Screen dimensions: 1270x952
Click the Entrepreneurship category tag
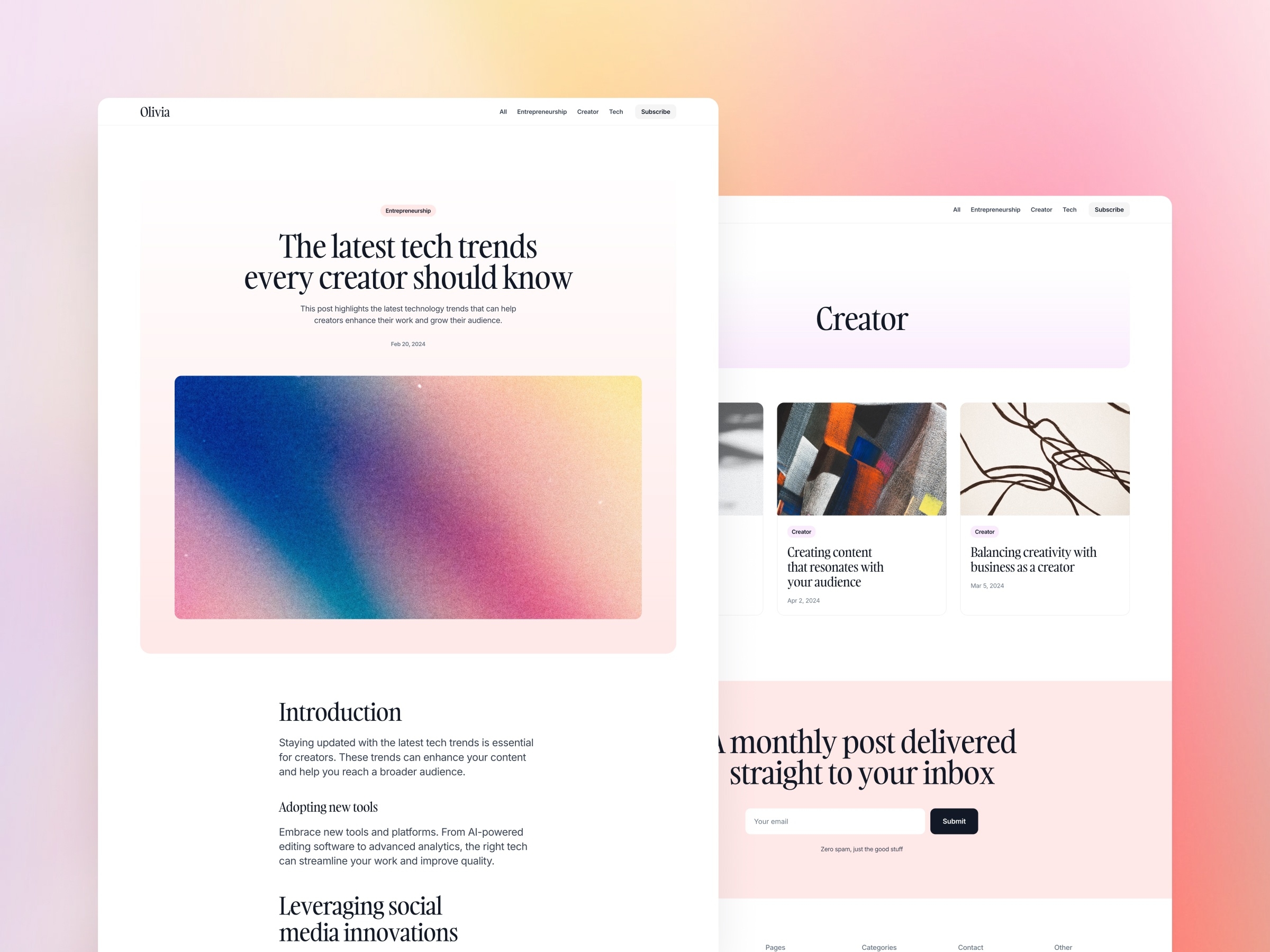(407, 210)
